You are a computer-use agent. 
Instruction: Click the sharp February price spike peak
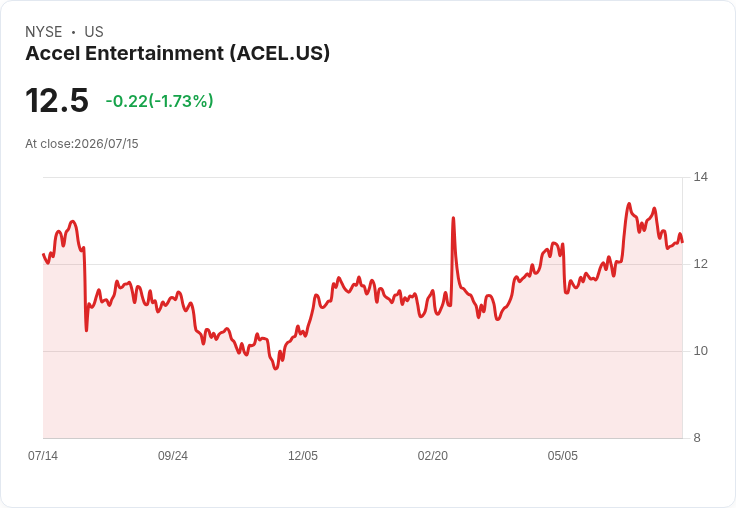coord(453,218)
